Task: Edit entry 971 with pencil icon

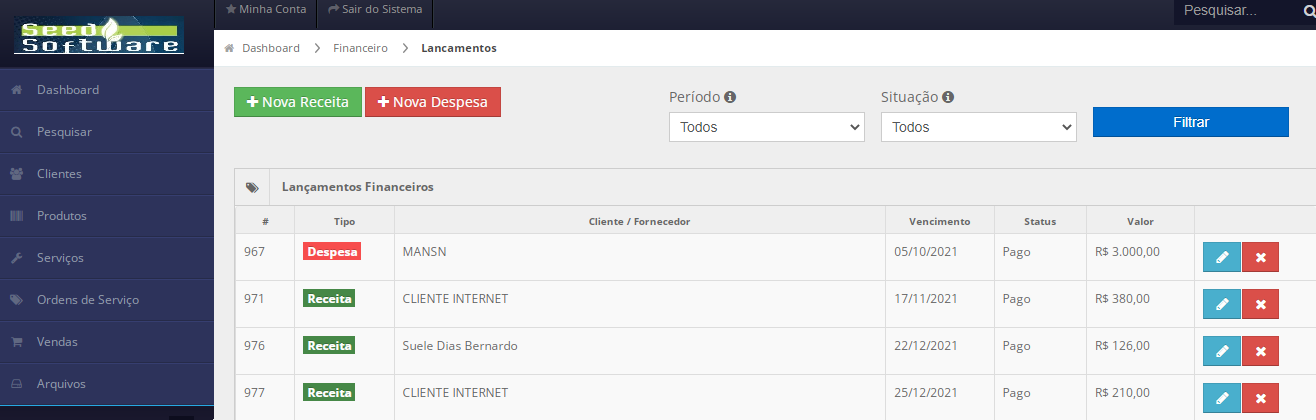Action: click(x=1221, y=304)
